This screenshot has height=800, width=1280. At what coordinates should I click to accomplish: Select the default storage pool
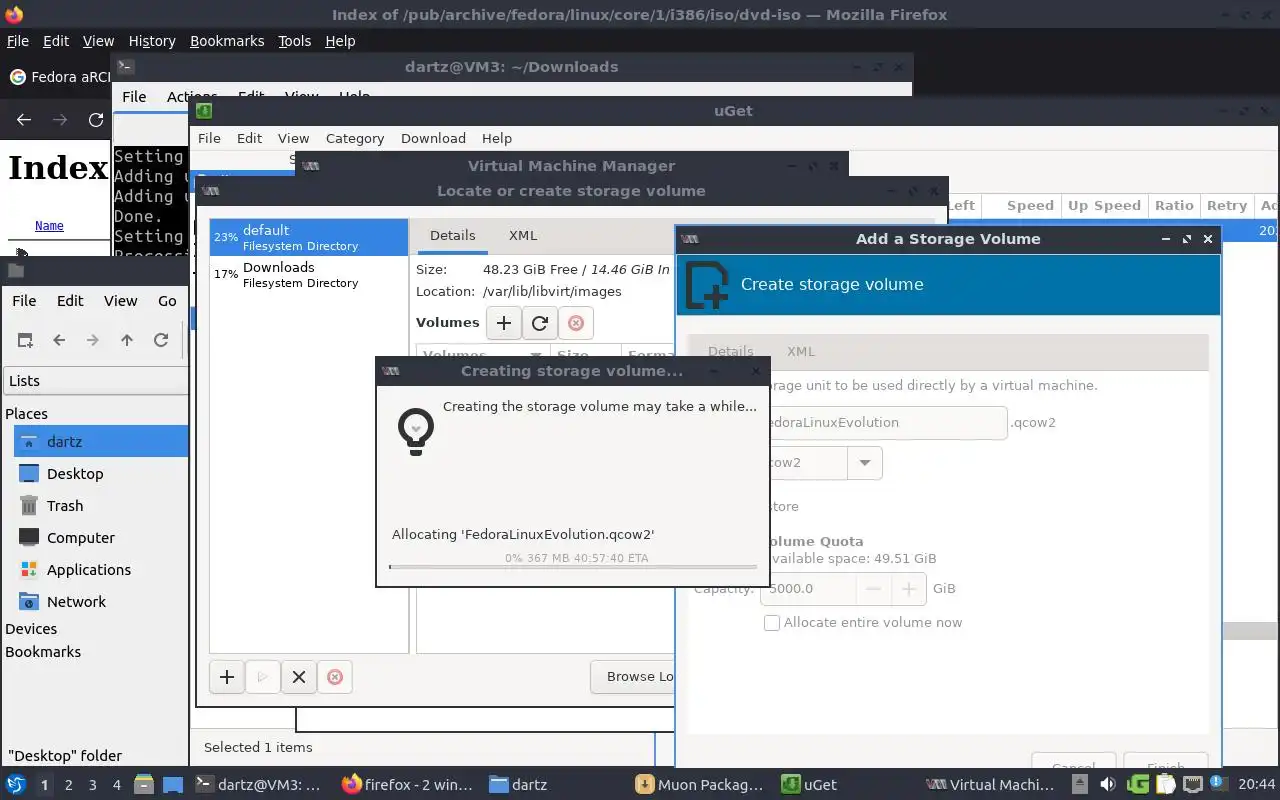click(x=309, y=237)
